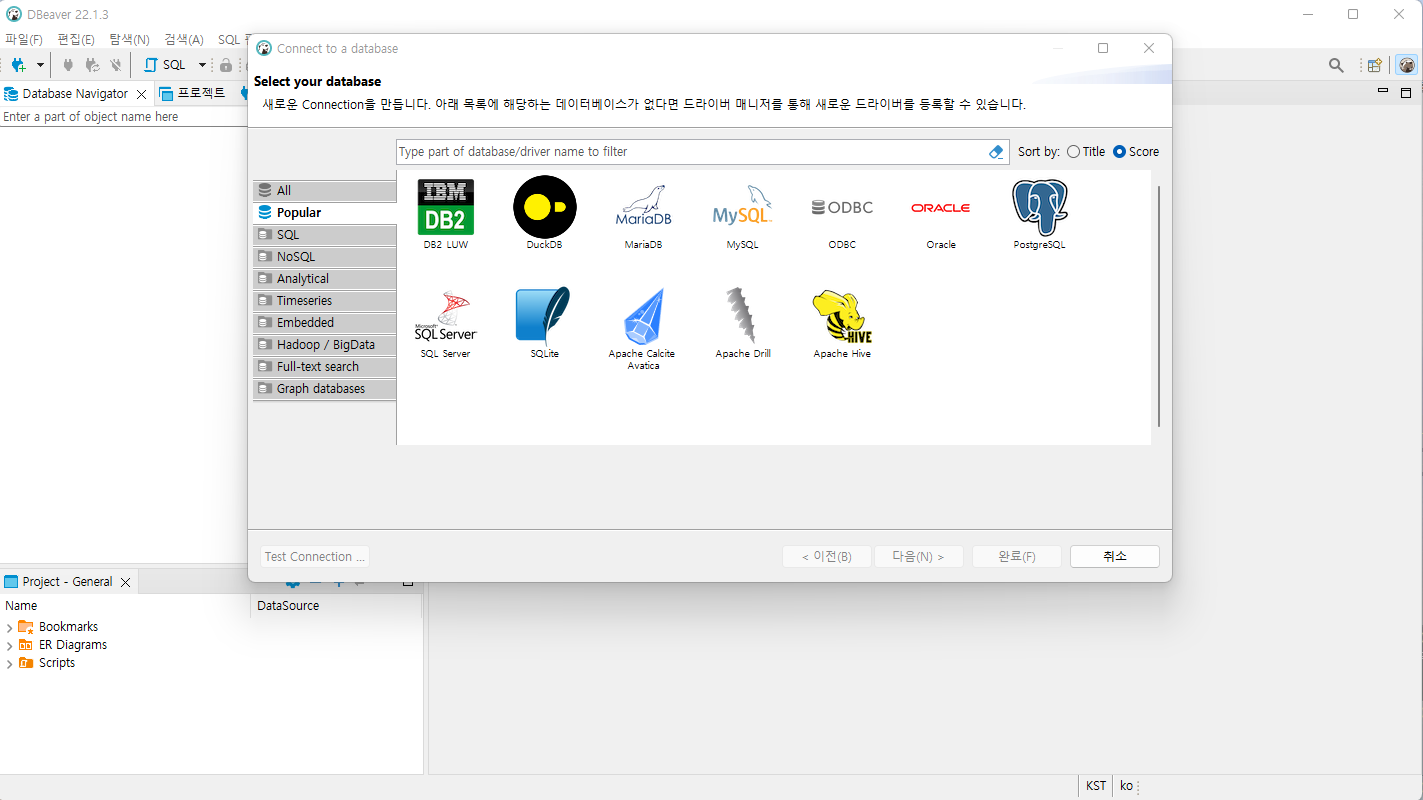The width and height of the screenshot is (1423, 800).
Task: Select the Apache Drill icon
Action: 742,316
